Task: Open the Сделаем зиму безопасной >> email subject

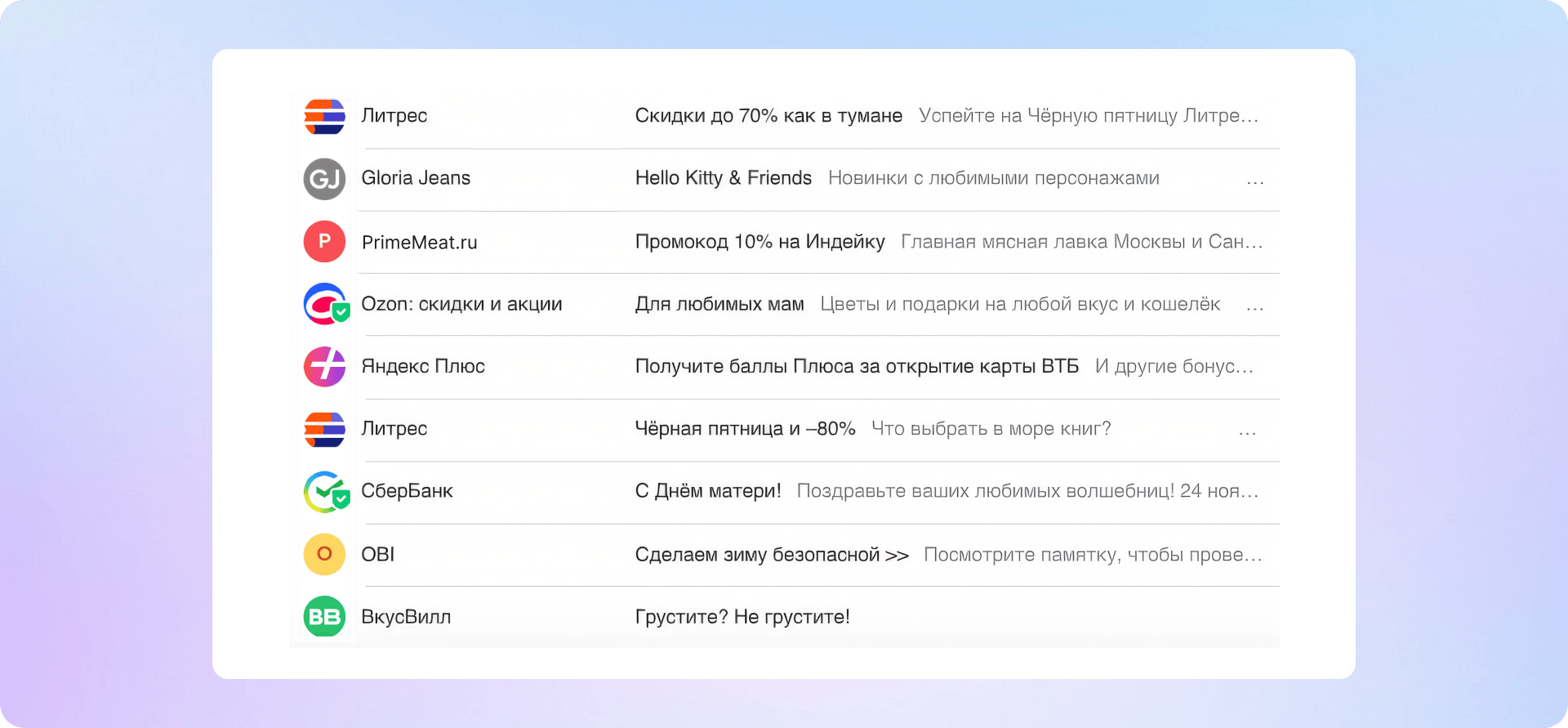Action: (x=772, y=555)
